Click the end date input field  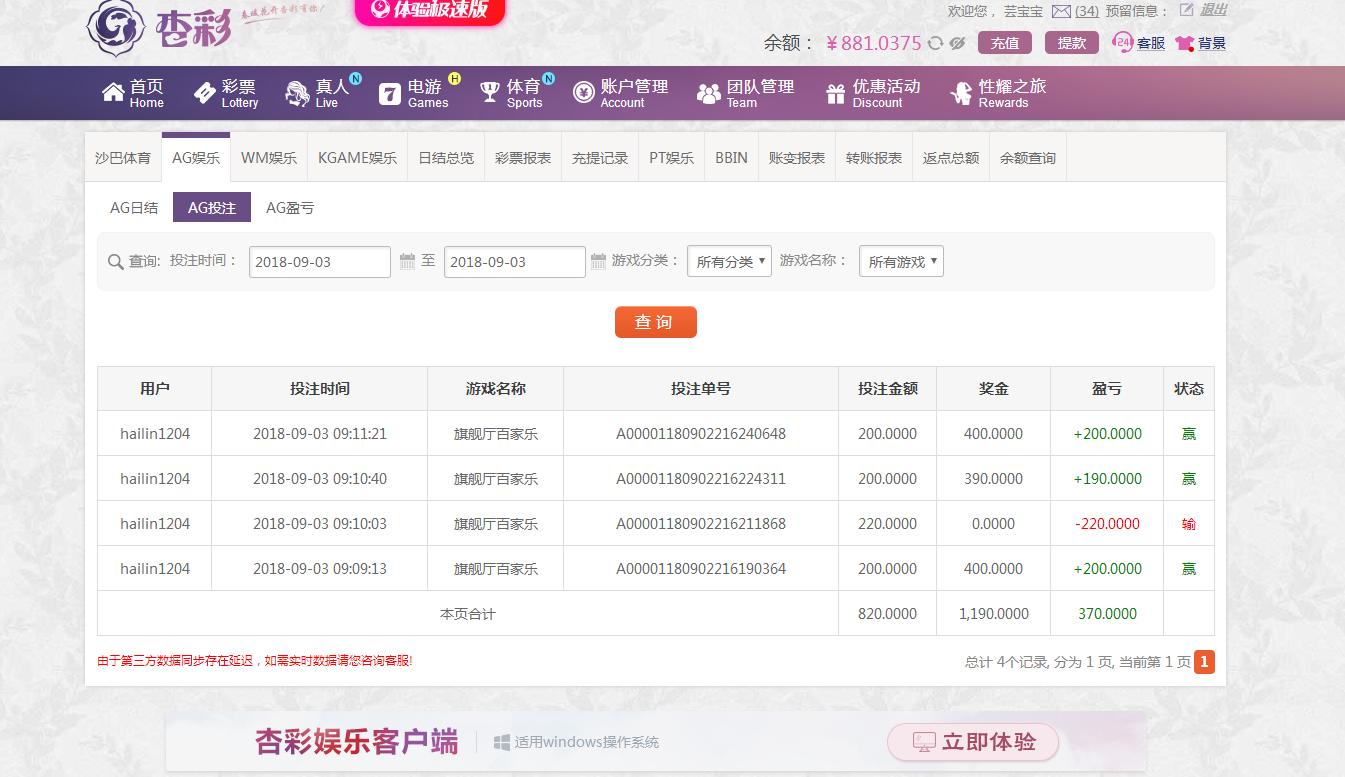[x=513, y=261]
